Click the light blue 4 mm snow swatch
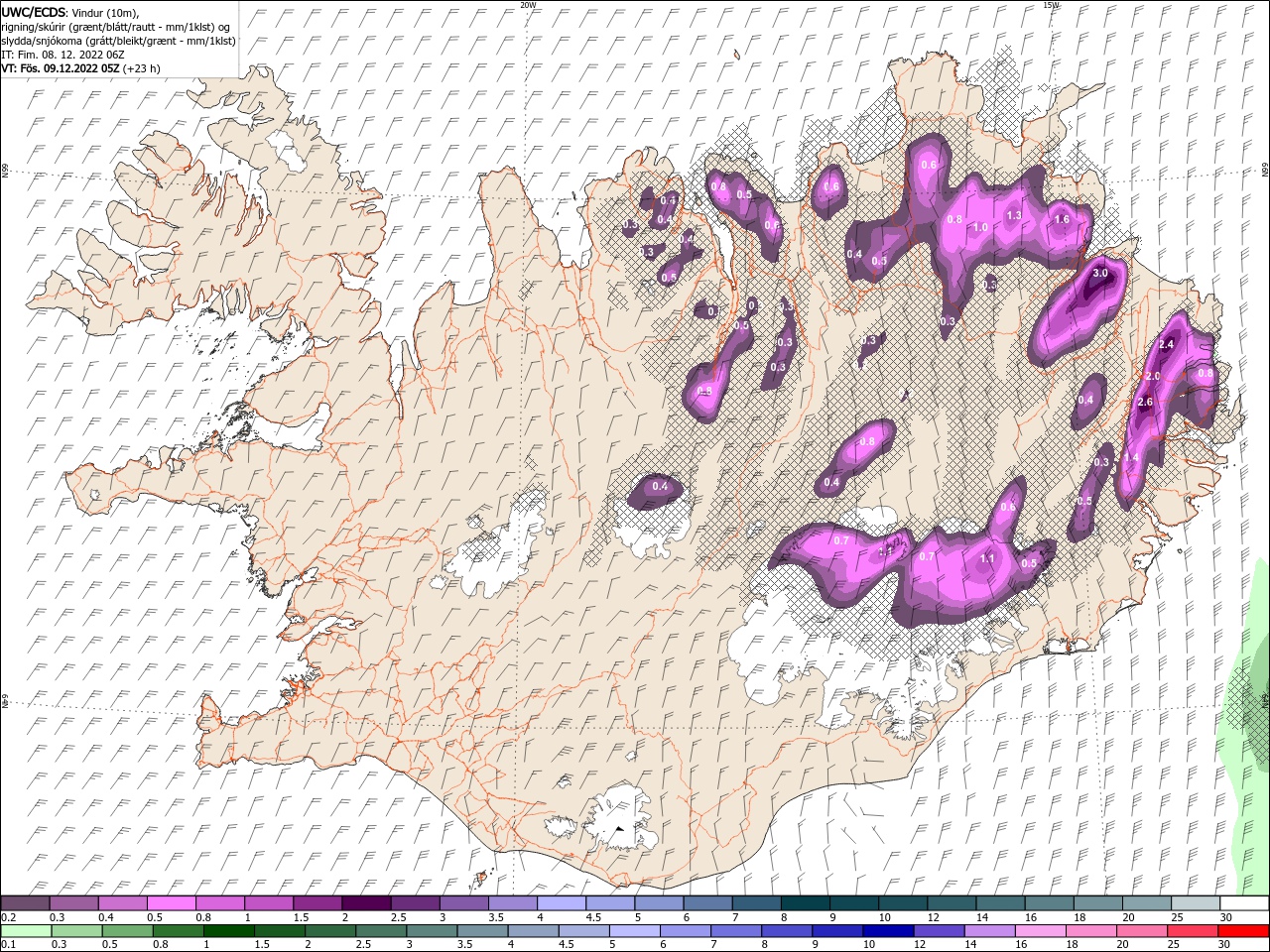The image size is (1270, 952). [x=562, y=902]
